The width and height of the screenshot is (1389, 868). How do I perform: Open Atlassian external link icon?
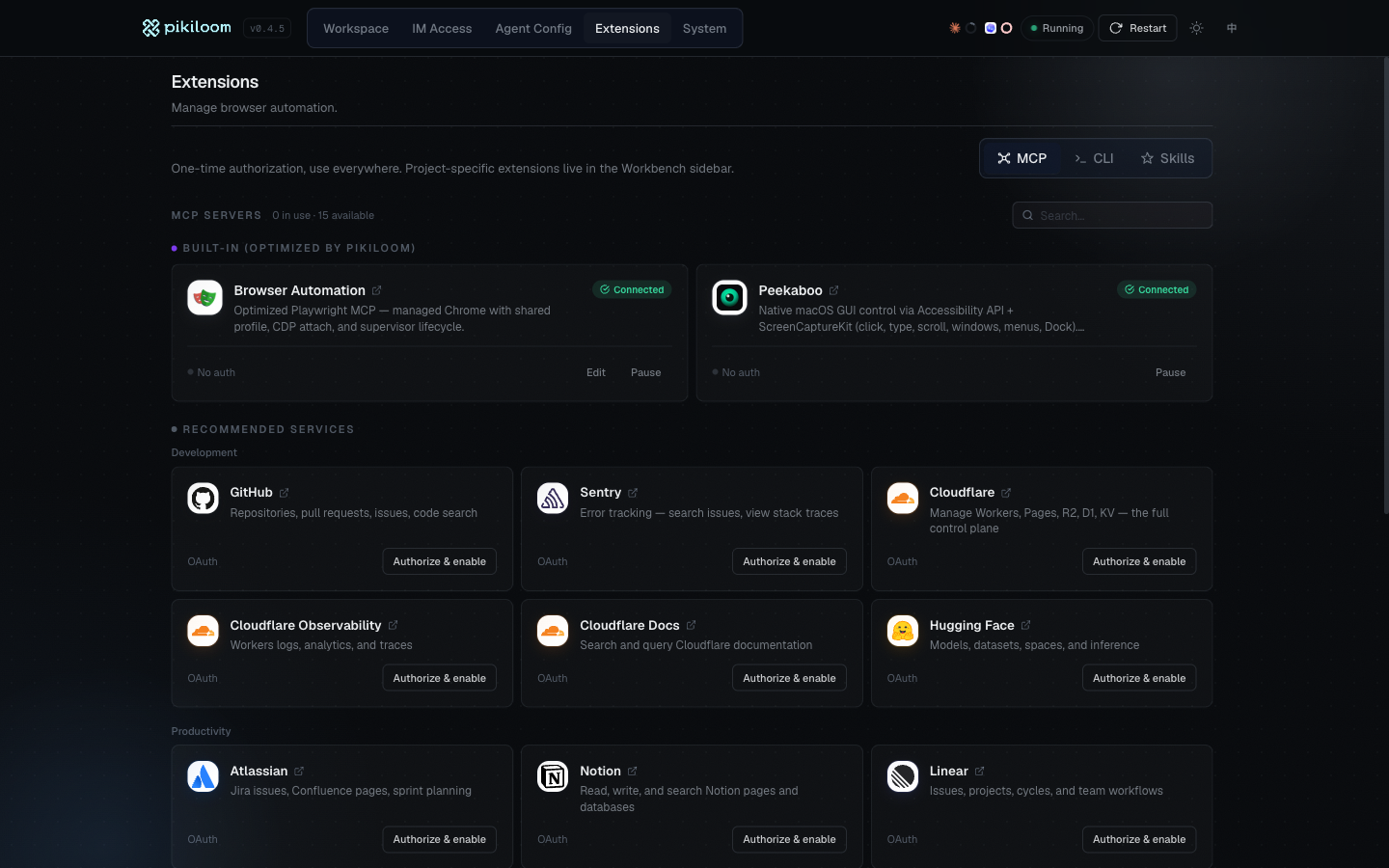pyautogui.click(x=299, y=772)
